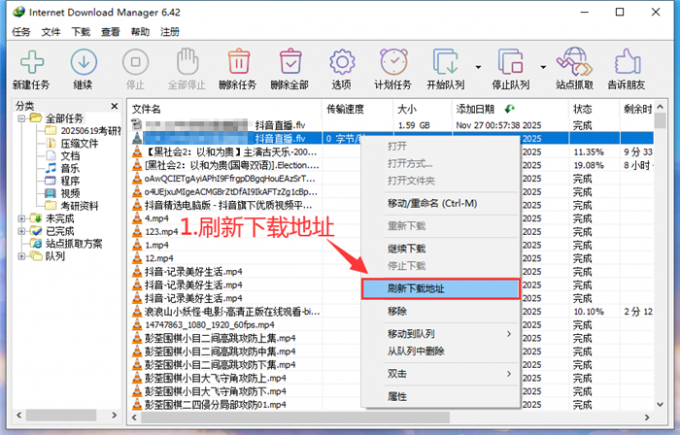This screenshot has width=680, height=435.
Task: Select file 4.mp4 in list
Action: point(157,218)
